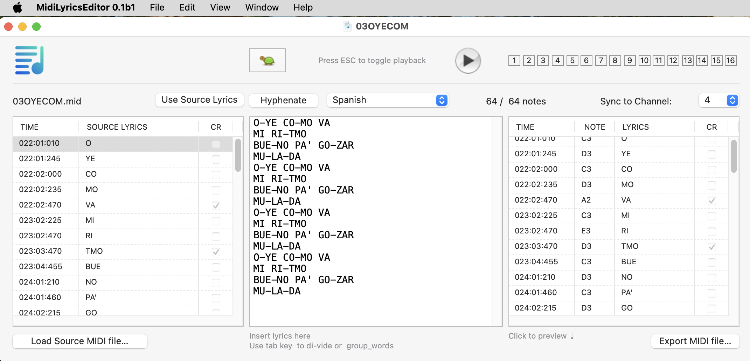
Task: Toggle channel 5 box
Action: [572, 60]
